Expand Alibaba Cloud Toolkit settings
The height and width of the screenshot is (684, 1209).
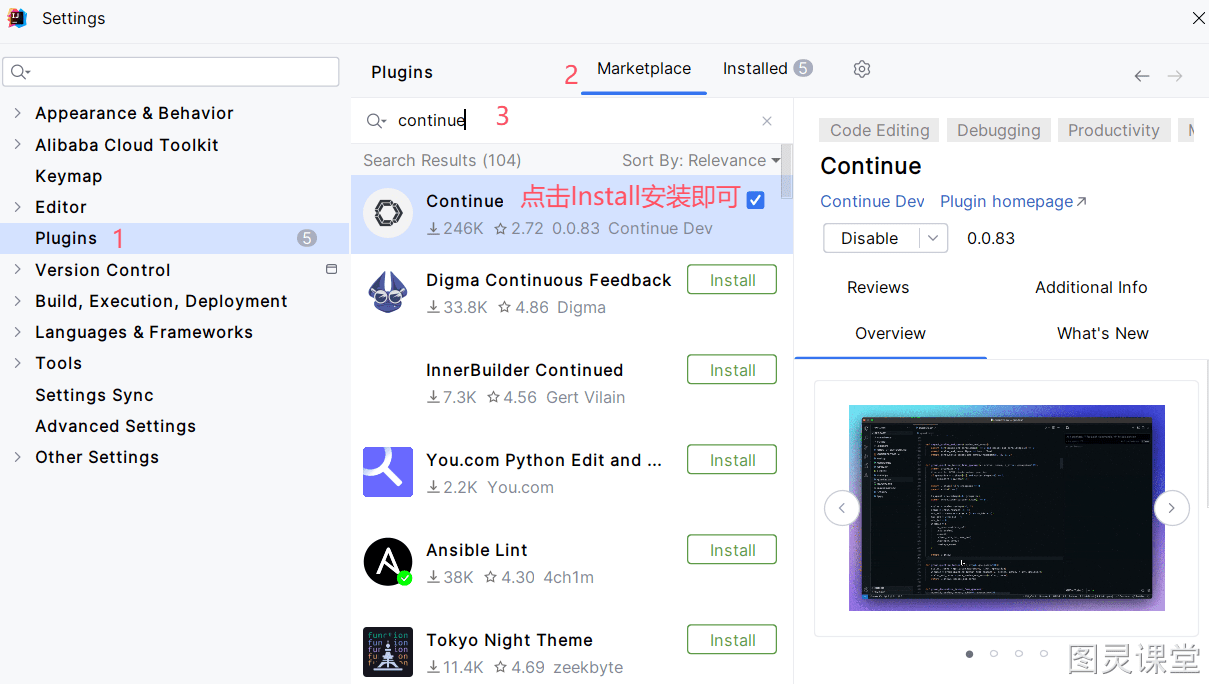click(x=17, y=145)
